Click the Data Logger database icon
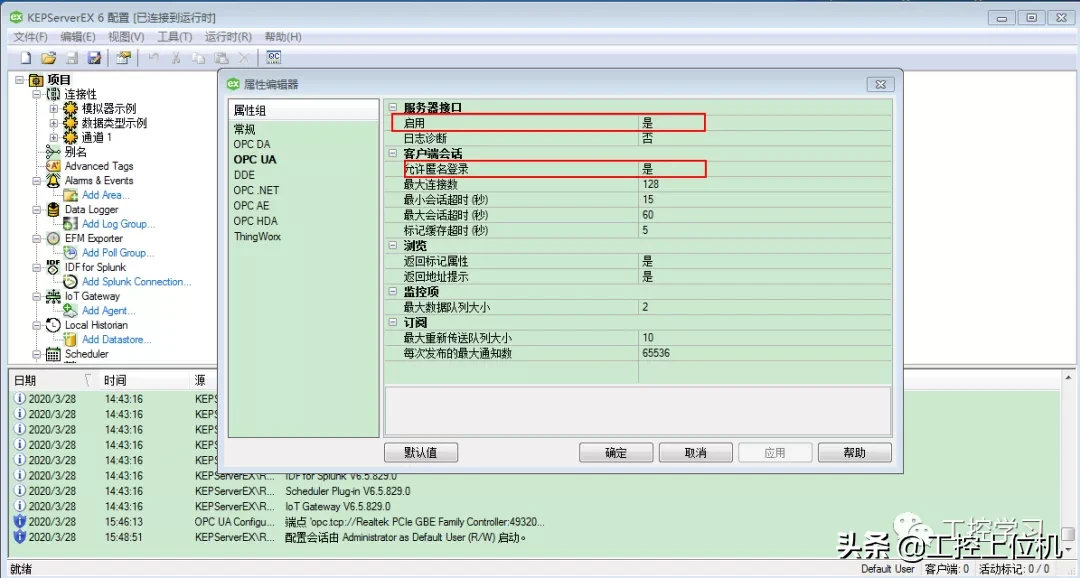The height and width of the screenshot is (578, 1080). 53,209
